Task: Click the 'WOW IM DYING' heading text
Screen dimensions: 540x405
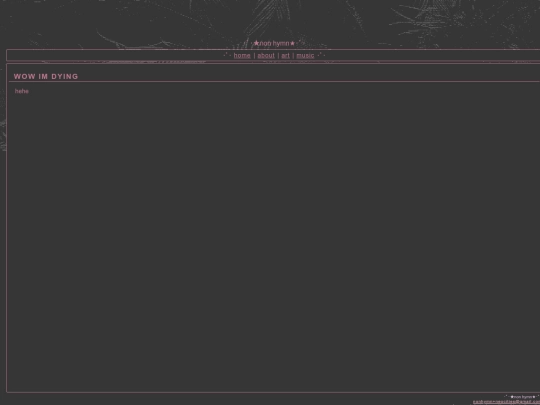Action: [46, 76]
